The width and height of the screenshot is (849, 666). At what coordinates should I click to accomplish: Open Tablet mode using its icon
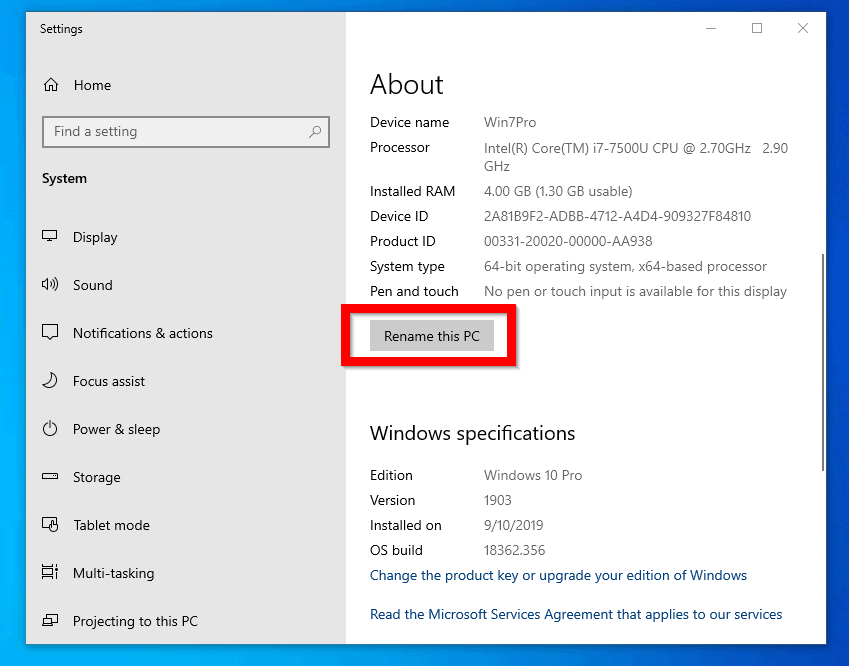49,525
